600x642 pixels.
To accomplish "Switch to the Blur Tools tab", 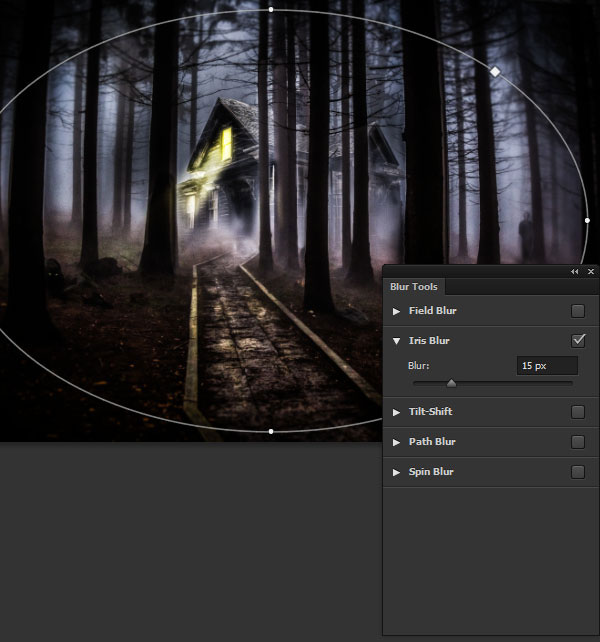I will click(x=414, y=287).
